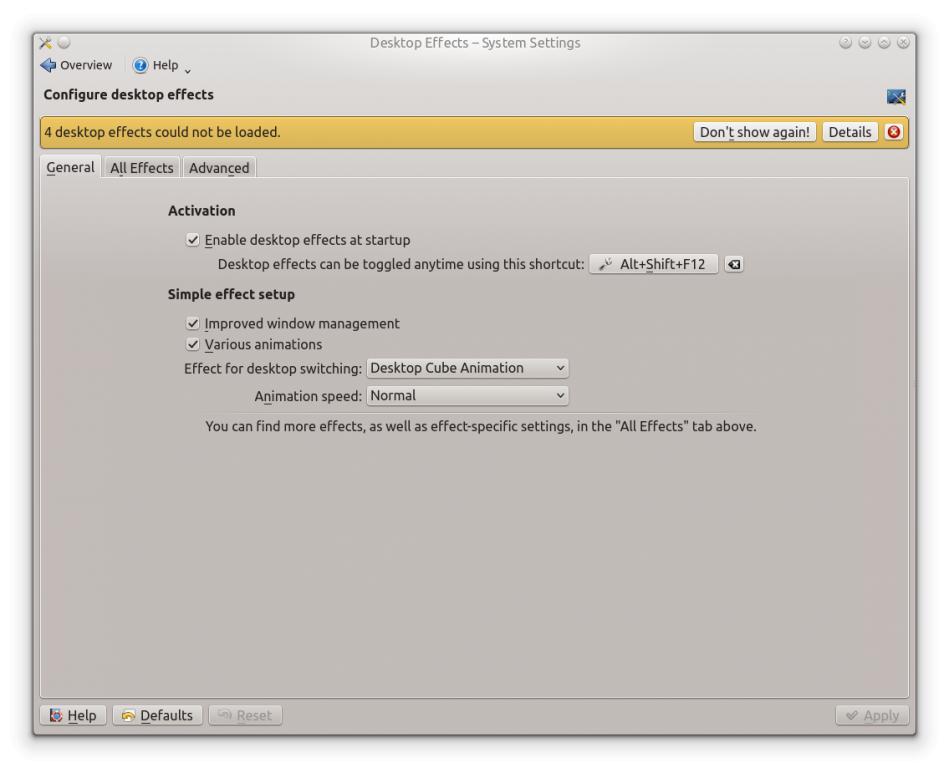This screenshot has width=949, height=768.
Task: Switch to the All Effects tab
Action: click(141, 168)
